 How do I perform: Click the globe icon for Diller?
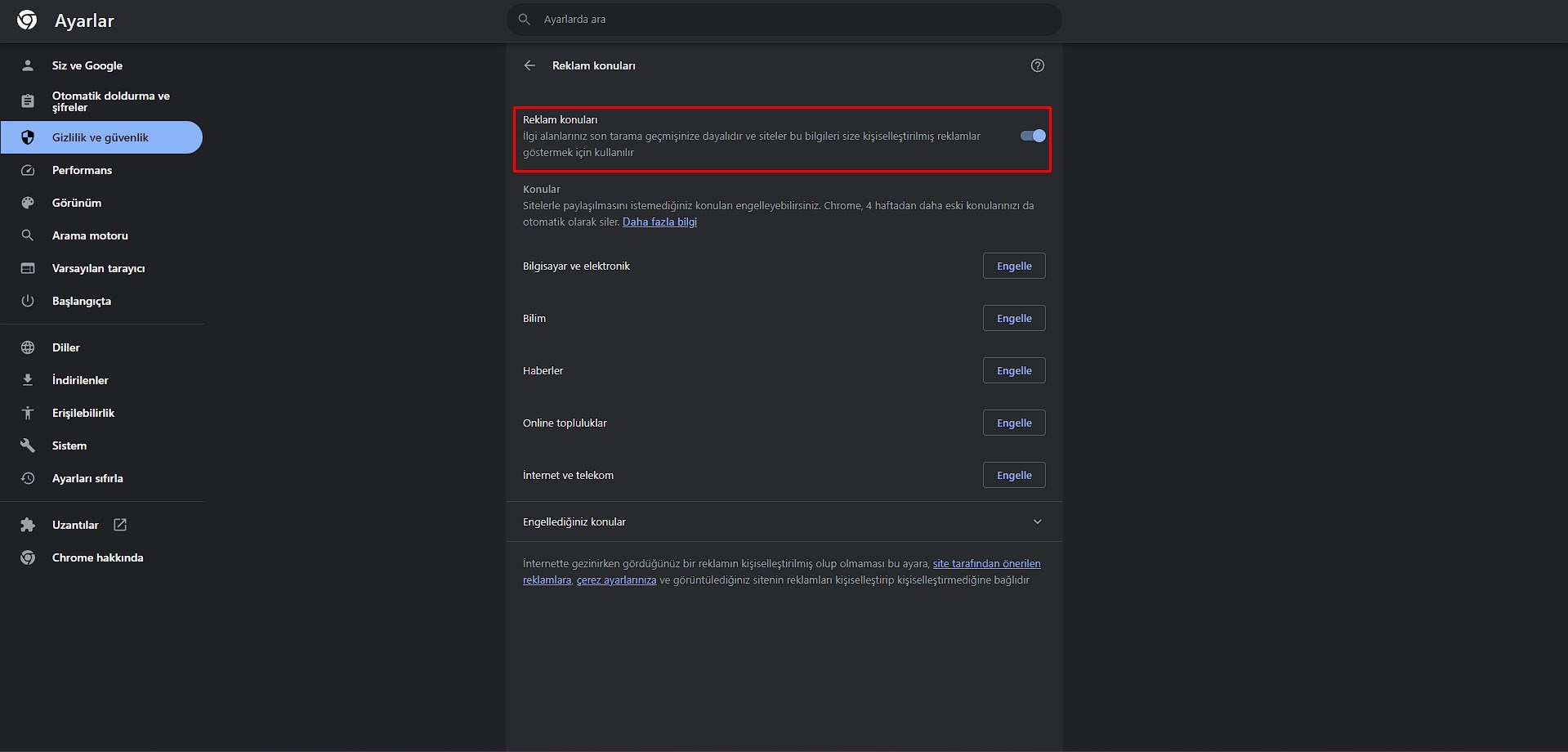coord(28,347)
